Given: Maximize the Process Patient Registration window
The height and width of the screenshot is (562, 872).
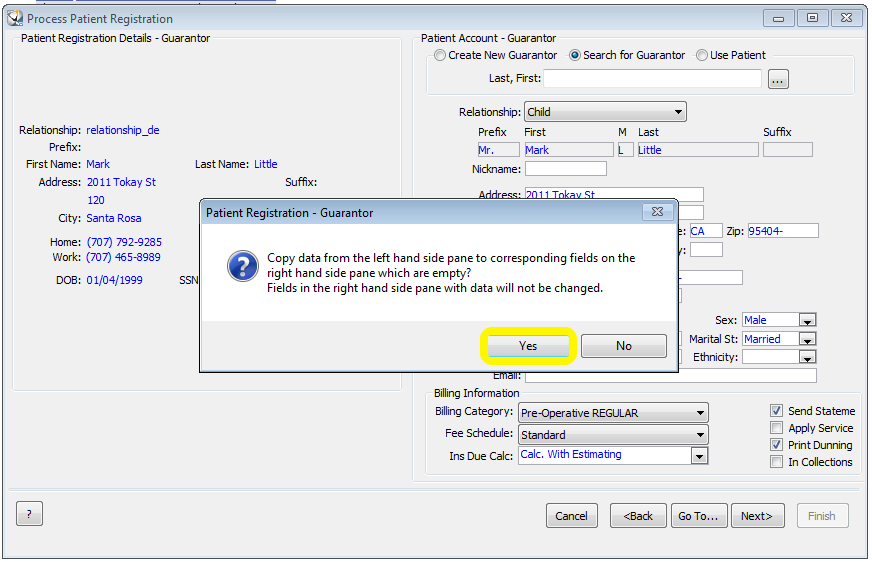Looking at the screenshot, I should point(812,18).
